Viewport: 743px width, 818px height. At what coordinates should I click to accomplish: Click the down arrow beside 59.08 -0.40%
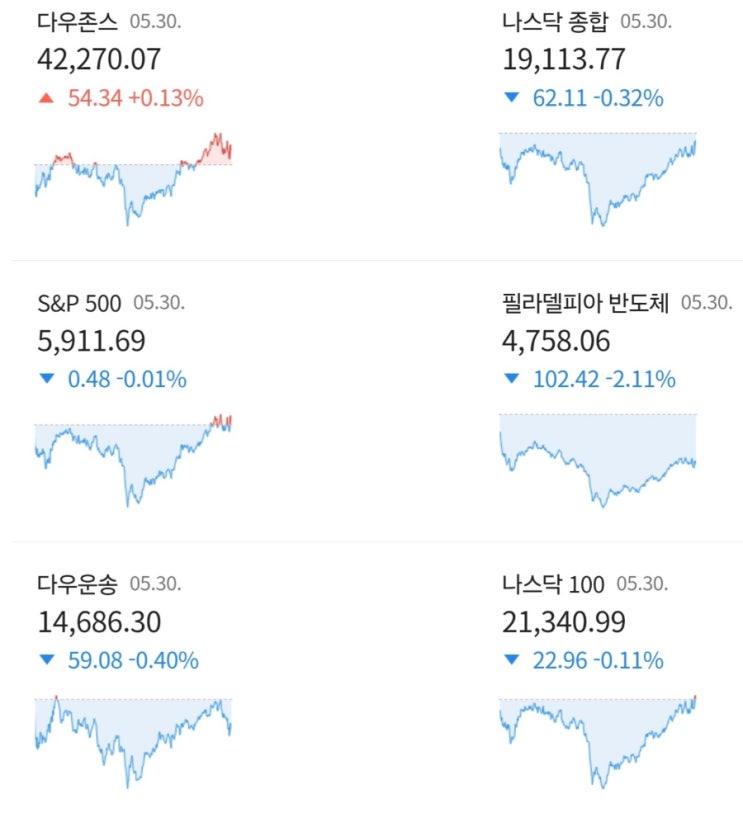coord(45,661)
